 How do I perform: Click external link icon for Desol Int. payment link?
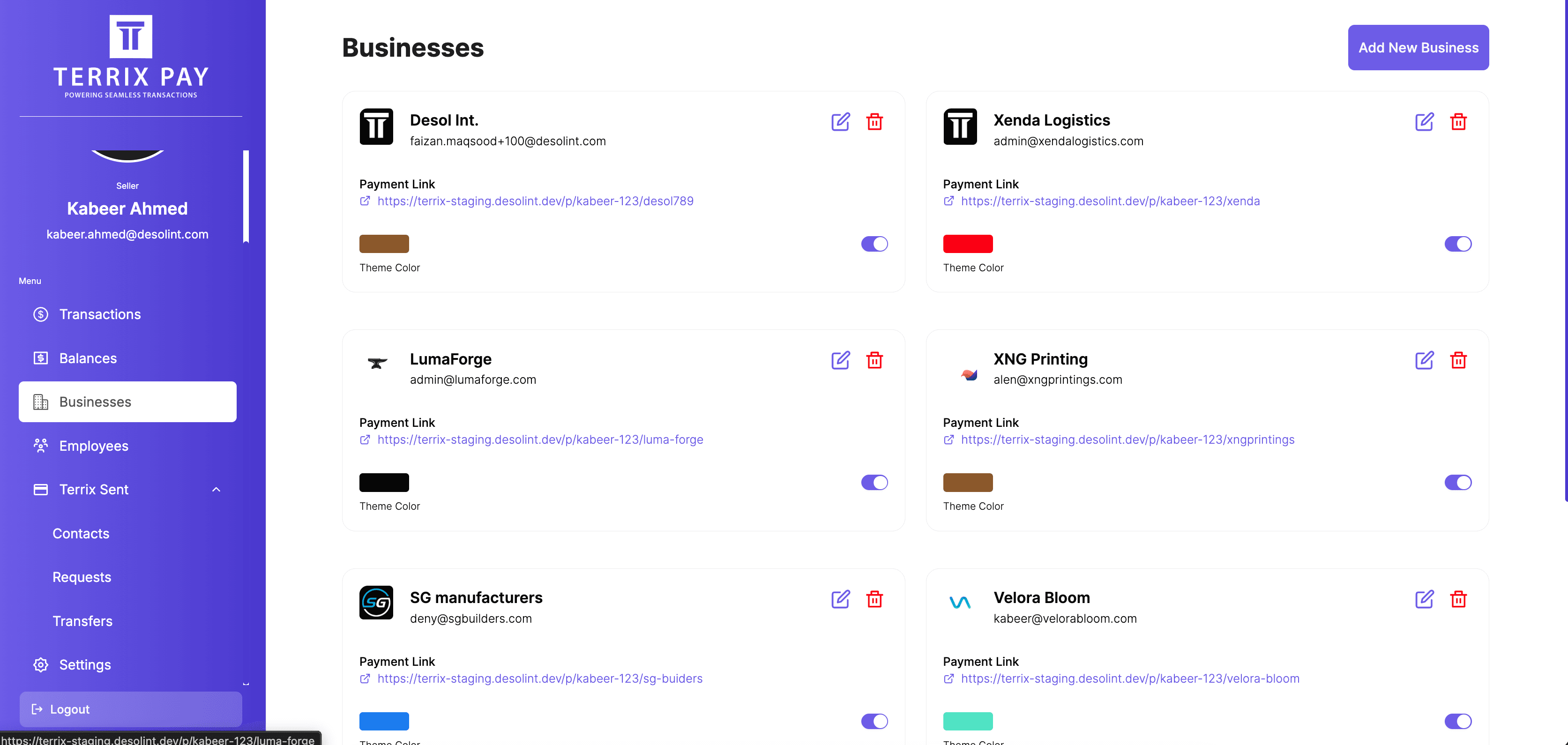click(x=365, y=201)
